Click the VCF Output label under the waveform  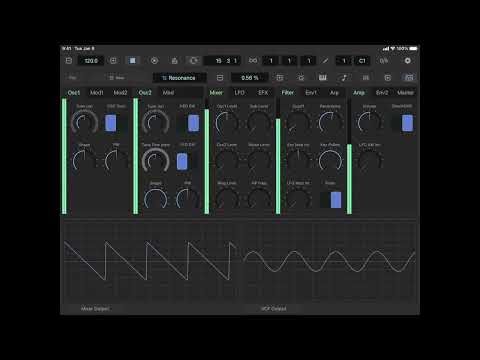pyautogui.click(x=273, y=309)
